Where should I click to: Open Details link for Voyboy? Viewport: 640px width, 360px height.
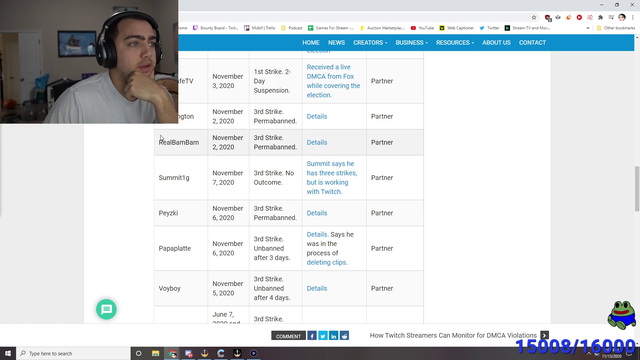317,288
